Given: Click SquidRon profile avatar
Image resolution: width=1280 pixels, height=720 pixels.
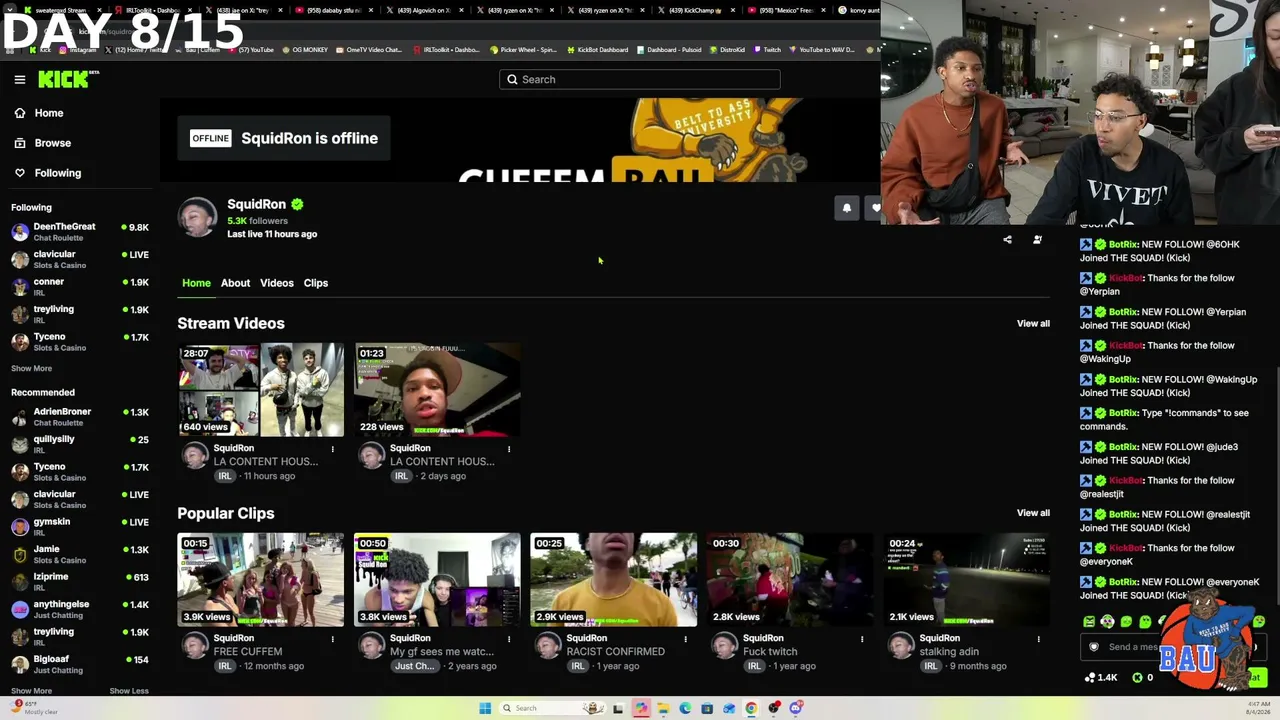Looking at the screenshot, I should coord(197,217).
